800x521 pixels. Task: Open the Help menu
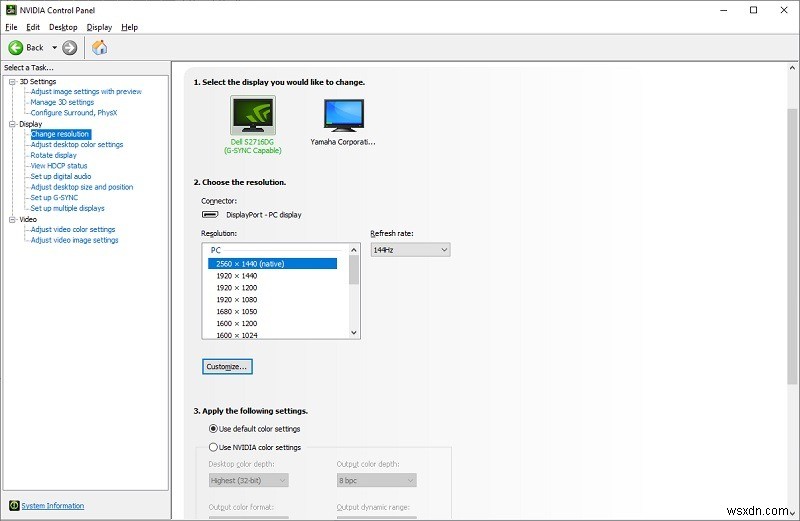(x=130, y=27)
